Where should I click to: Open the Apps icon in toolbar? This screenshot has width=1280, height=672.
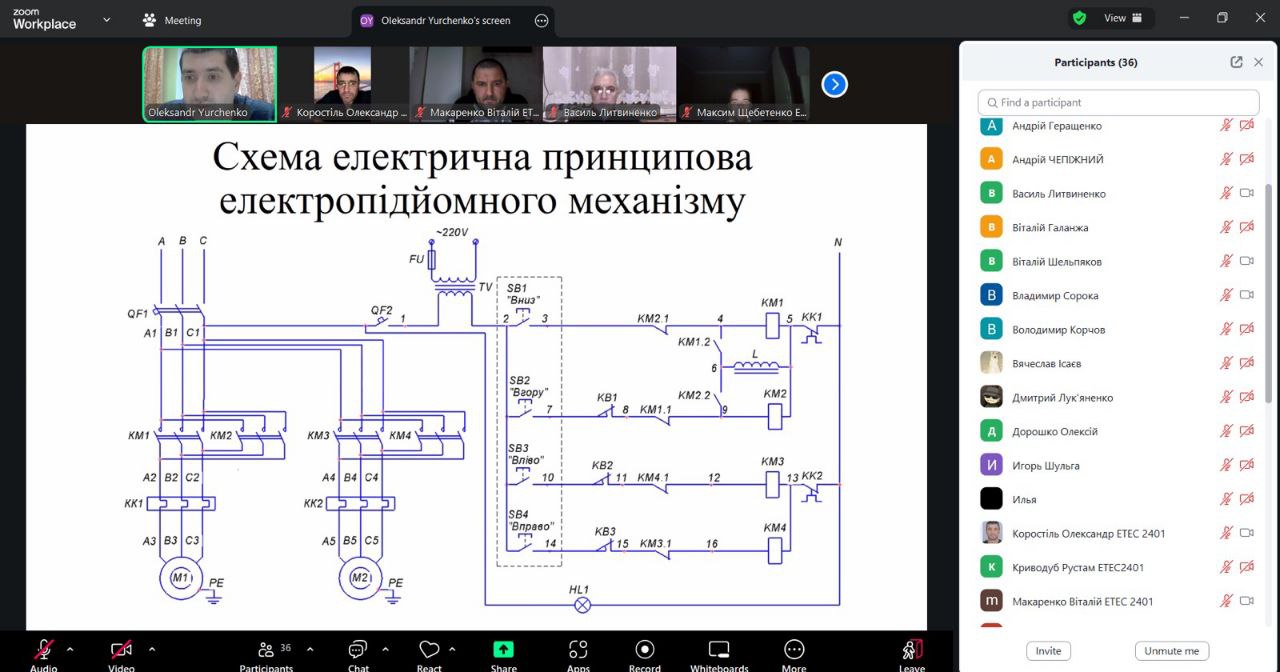[578, 650]
